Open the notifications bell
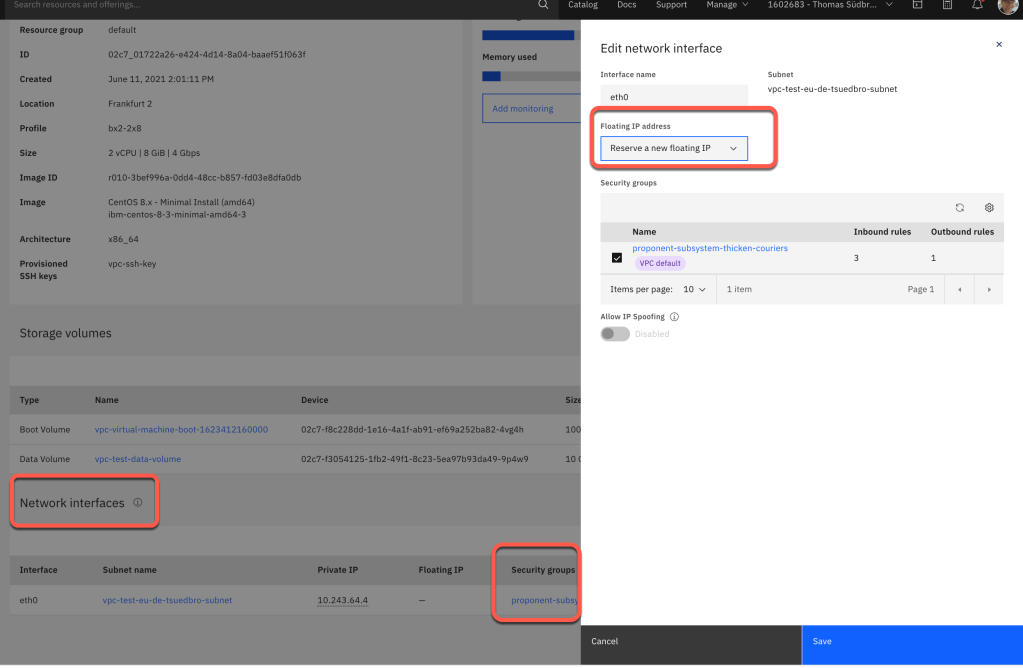Image resolution: width=1023 pixels, height=668 pixels. click(x=977, y=5)
